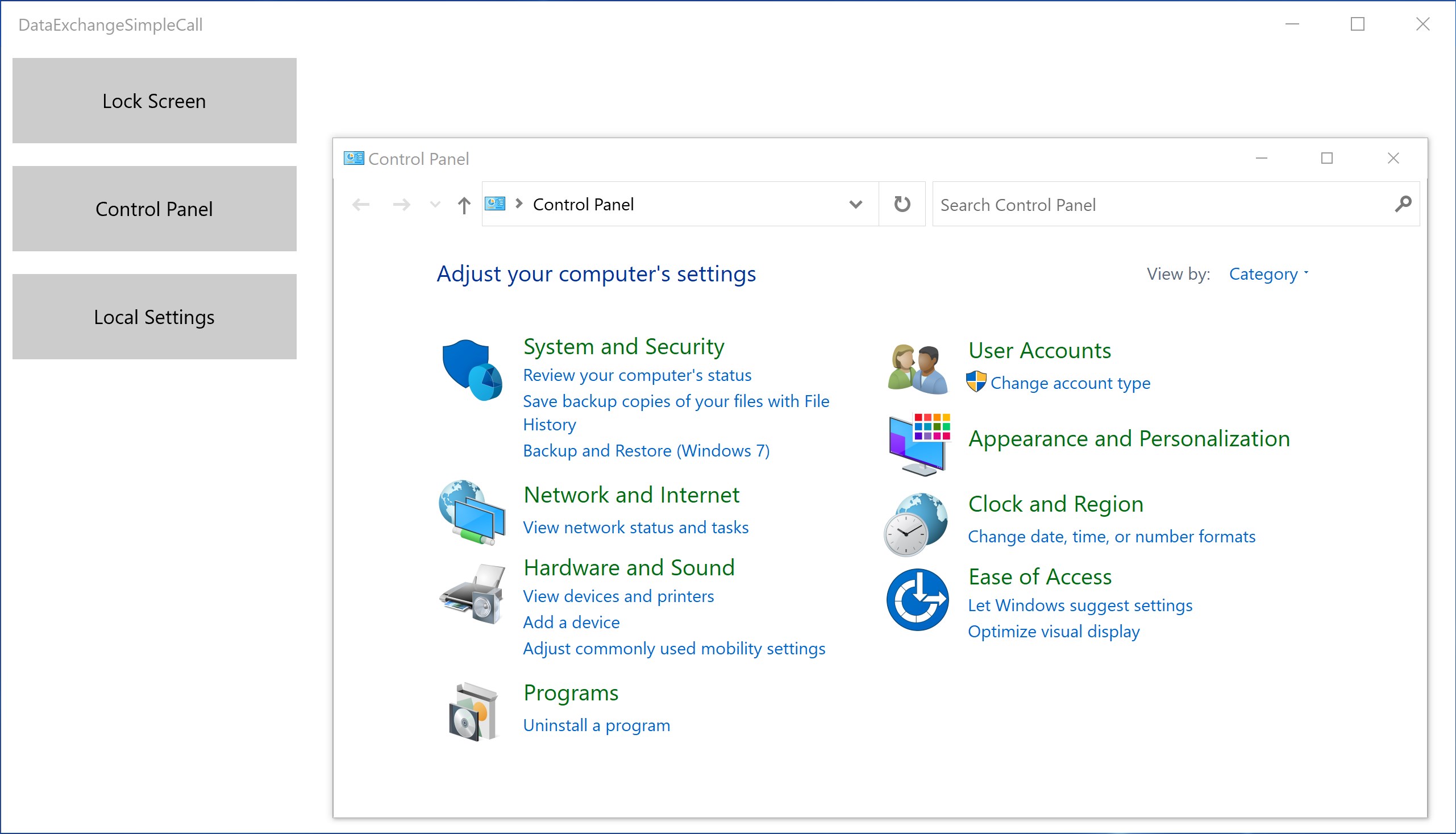Click the Clock and Region icon
Image resolution: width=1456 pixels, height=834 pixels.
916,524
